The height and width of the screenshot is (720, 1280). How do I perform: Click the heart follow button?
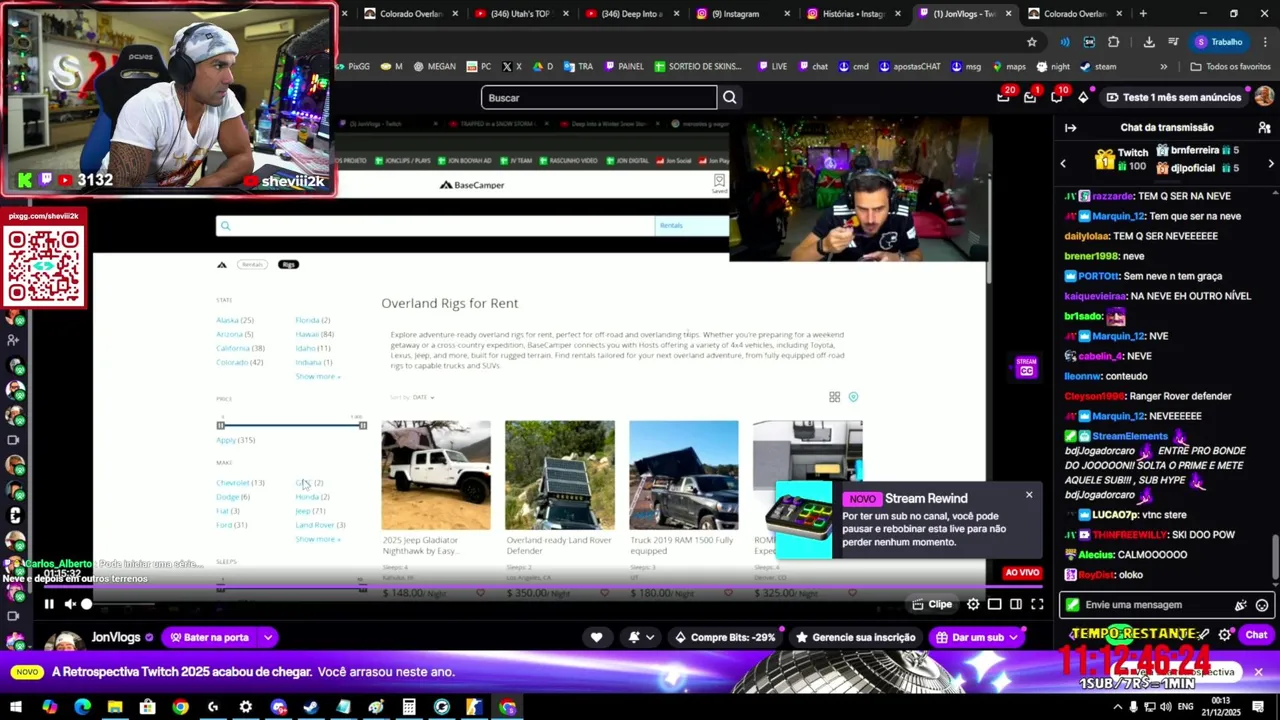tap(596, 637)
